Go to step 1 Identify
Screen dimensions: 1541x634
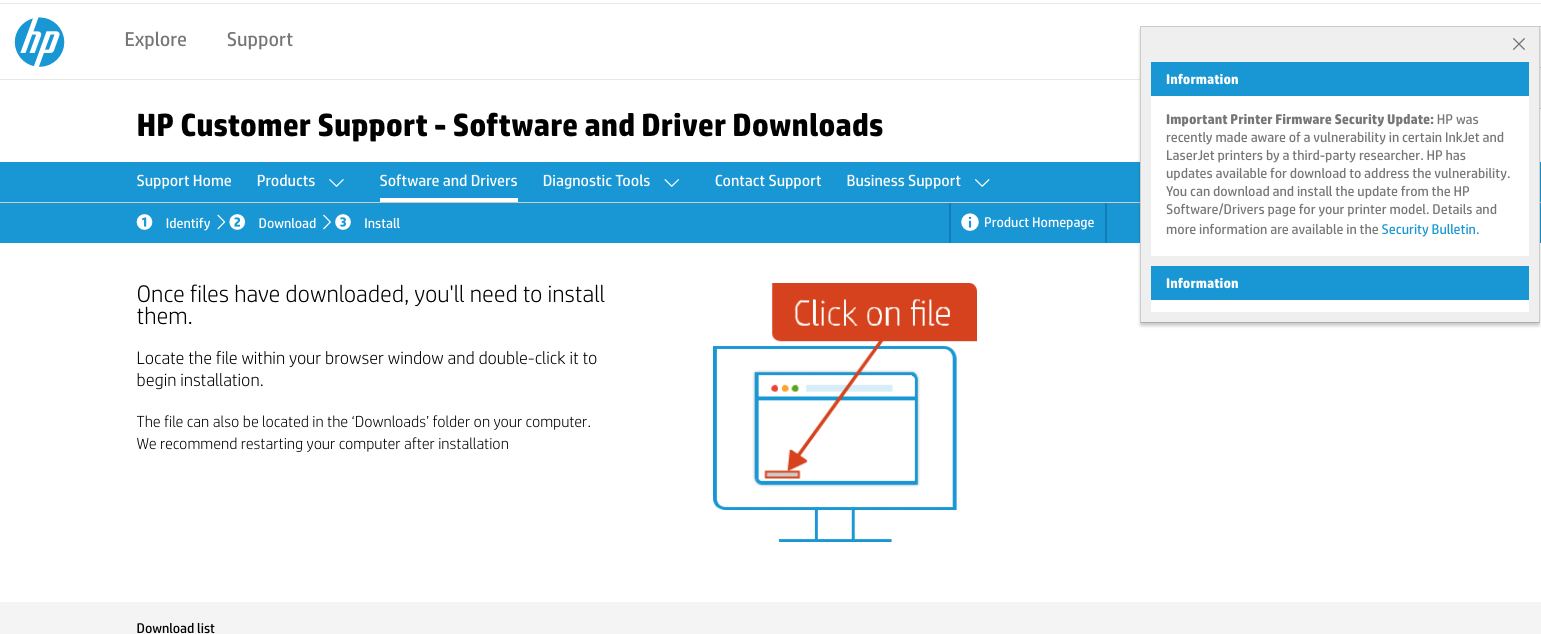[x=174, y=223]
